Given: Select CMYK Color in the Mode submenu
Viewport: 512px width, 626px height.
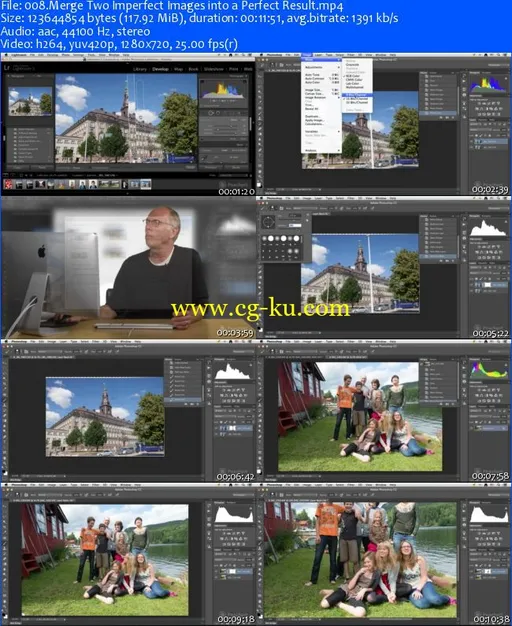Looking at the screenshot, I should coord(357,79).
